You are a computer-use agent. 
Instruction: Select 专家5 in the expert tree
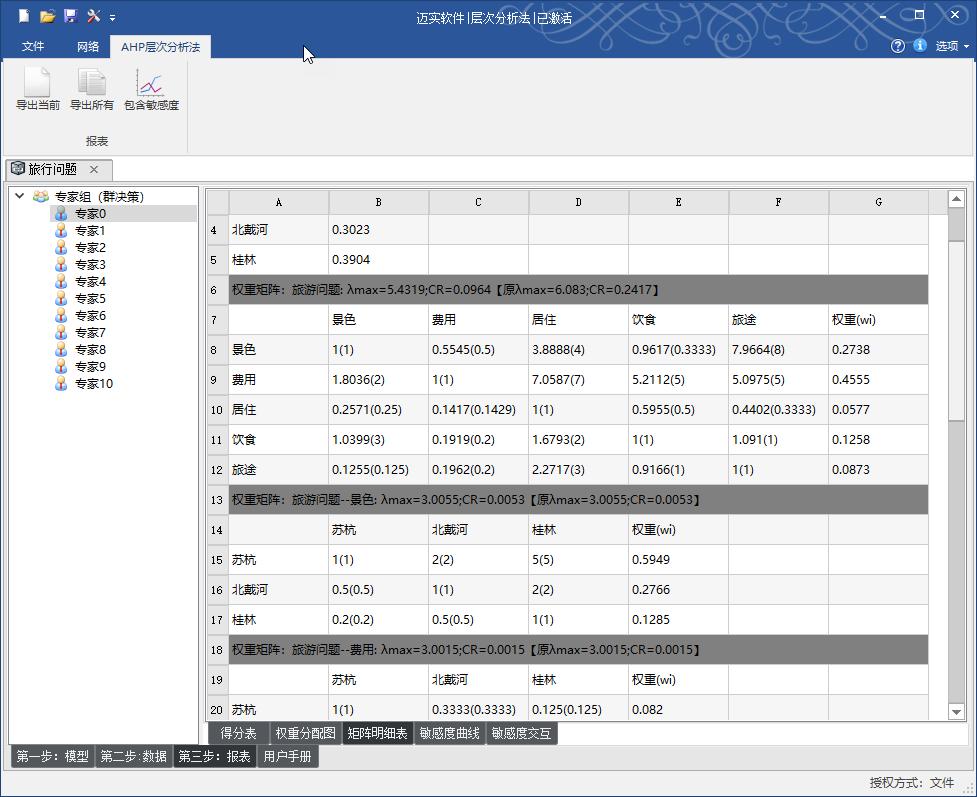tap(90, 299)
